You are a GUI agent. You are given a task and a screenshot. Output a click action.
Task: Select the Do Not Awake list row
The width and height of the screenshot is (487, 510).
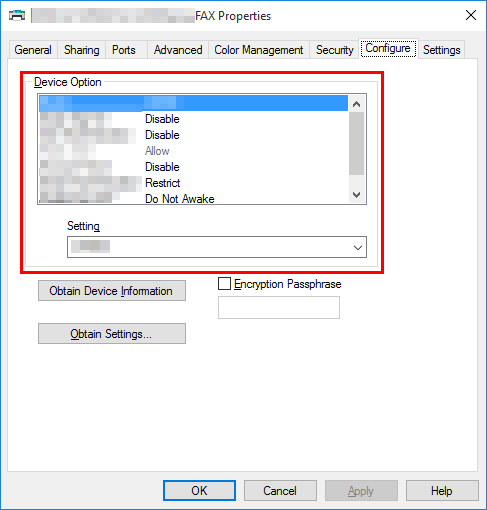pyautogui.click(x=193, y=199)
